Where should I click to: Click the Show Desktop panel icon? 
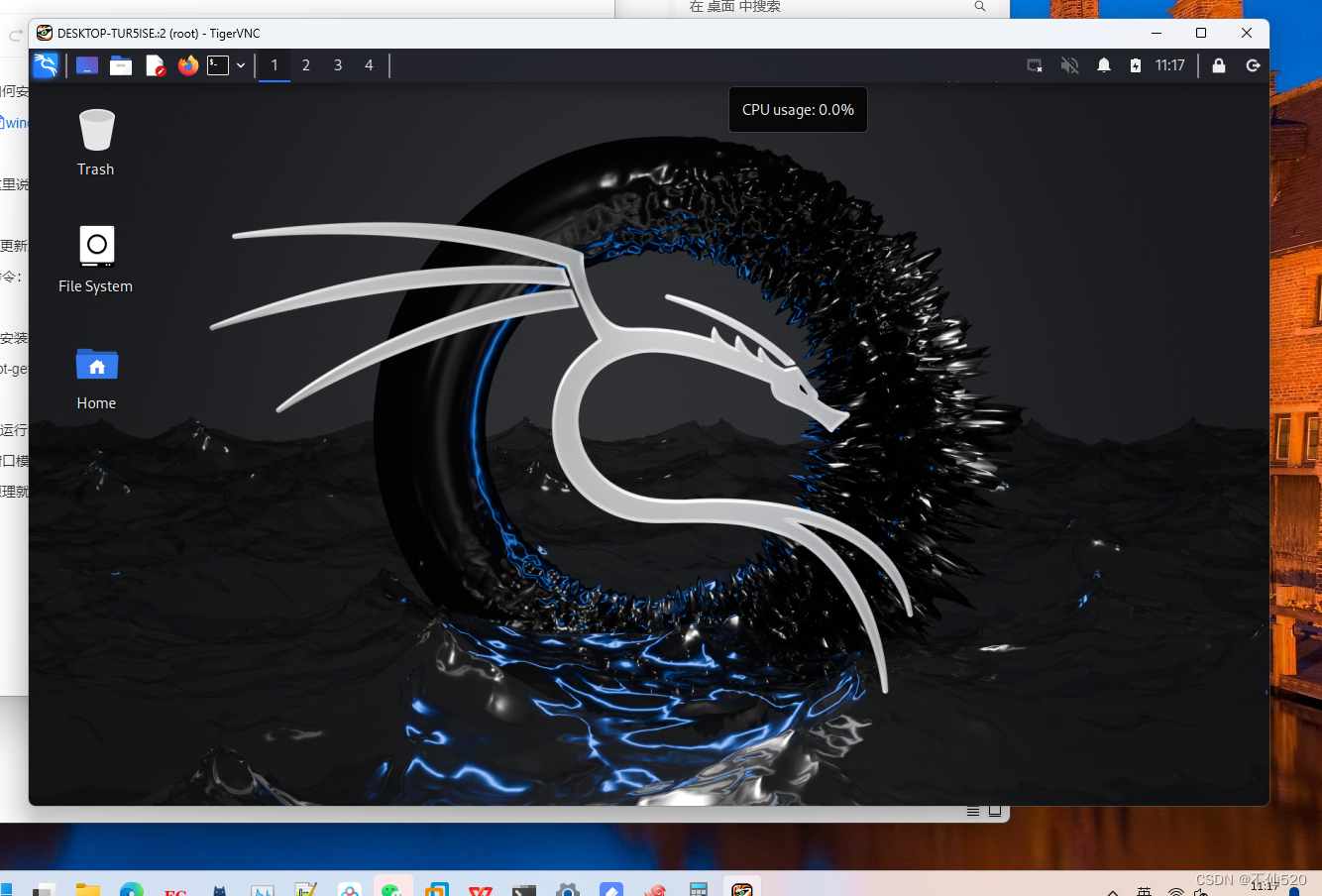click(x=87, y=65)
